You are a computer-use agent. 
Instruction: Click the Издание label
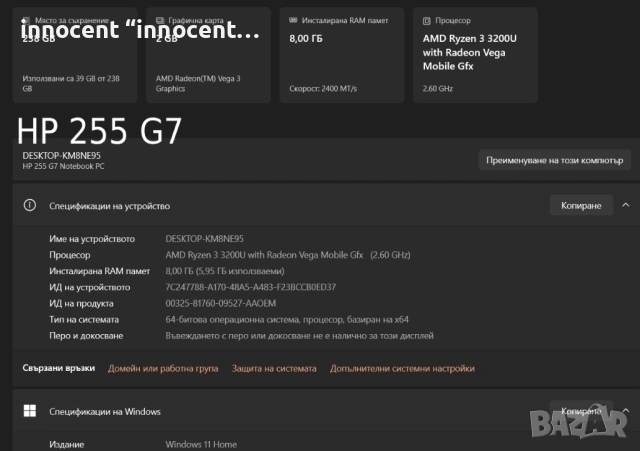point(67,444)
